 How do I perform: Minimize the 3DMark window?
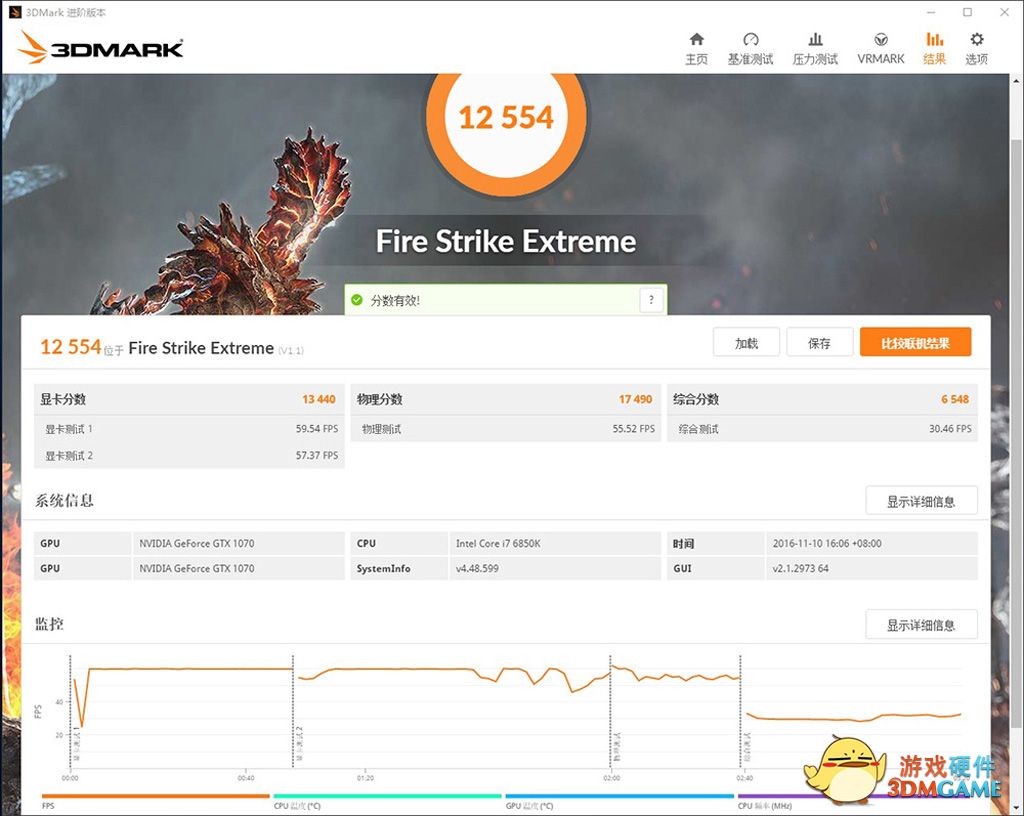click(x=931, y=12)
